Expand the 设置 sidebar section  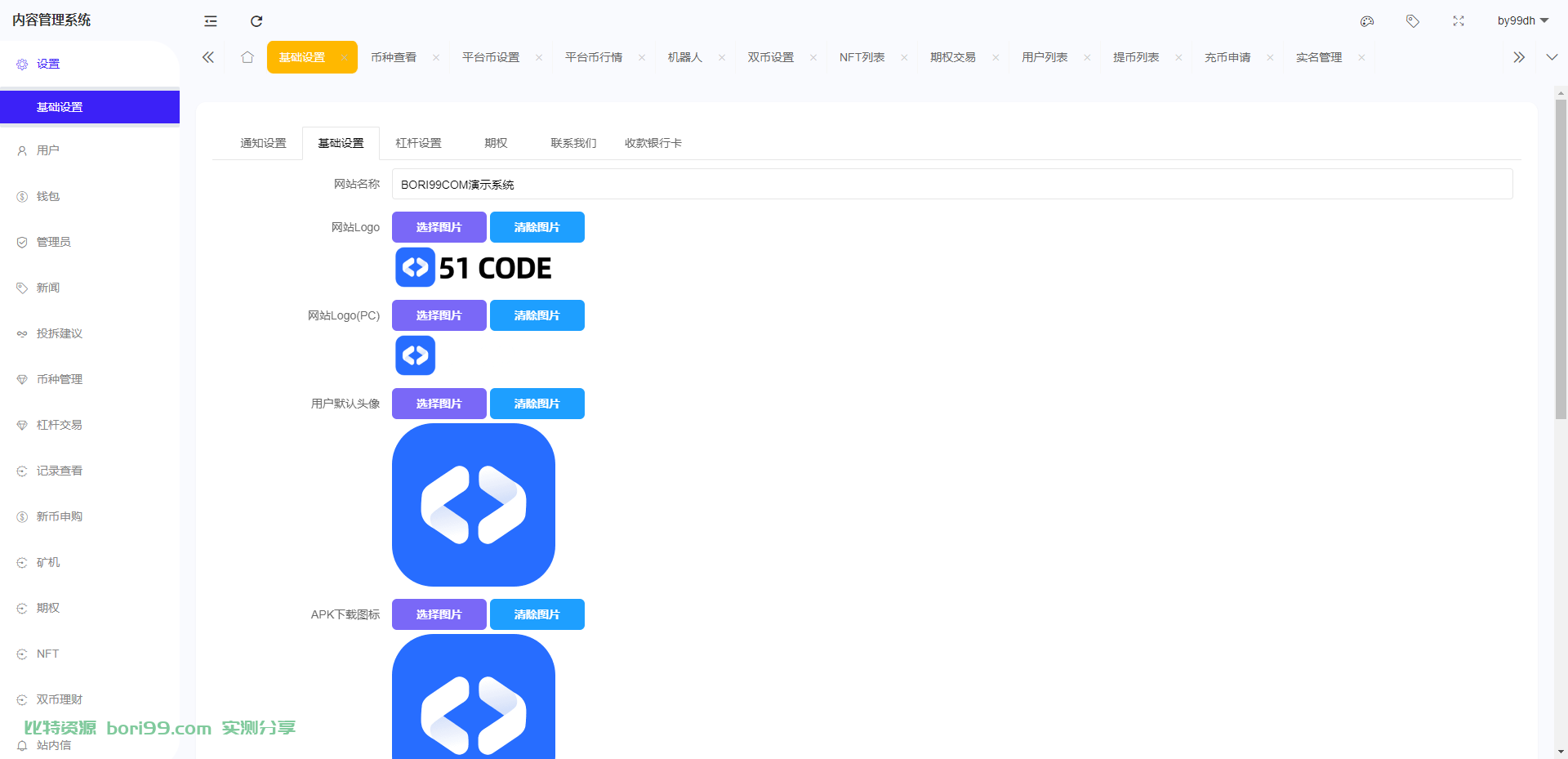pos(90,64)
